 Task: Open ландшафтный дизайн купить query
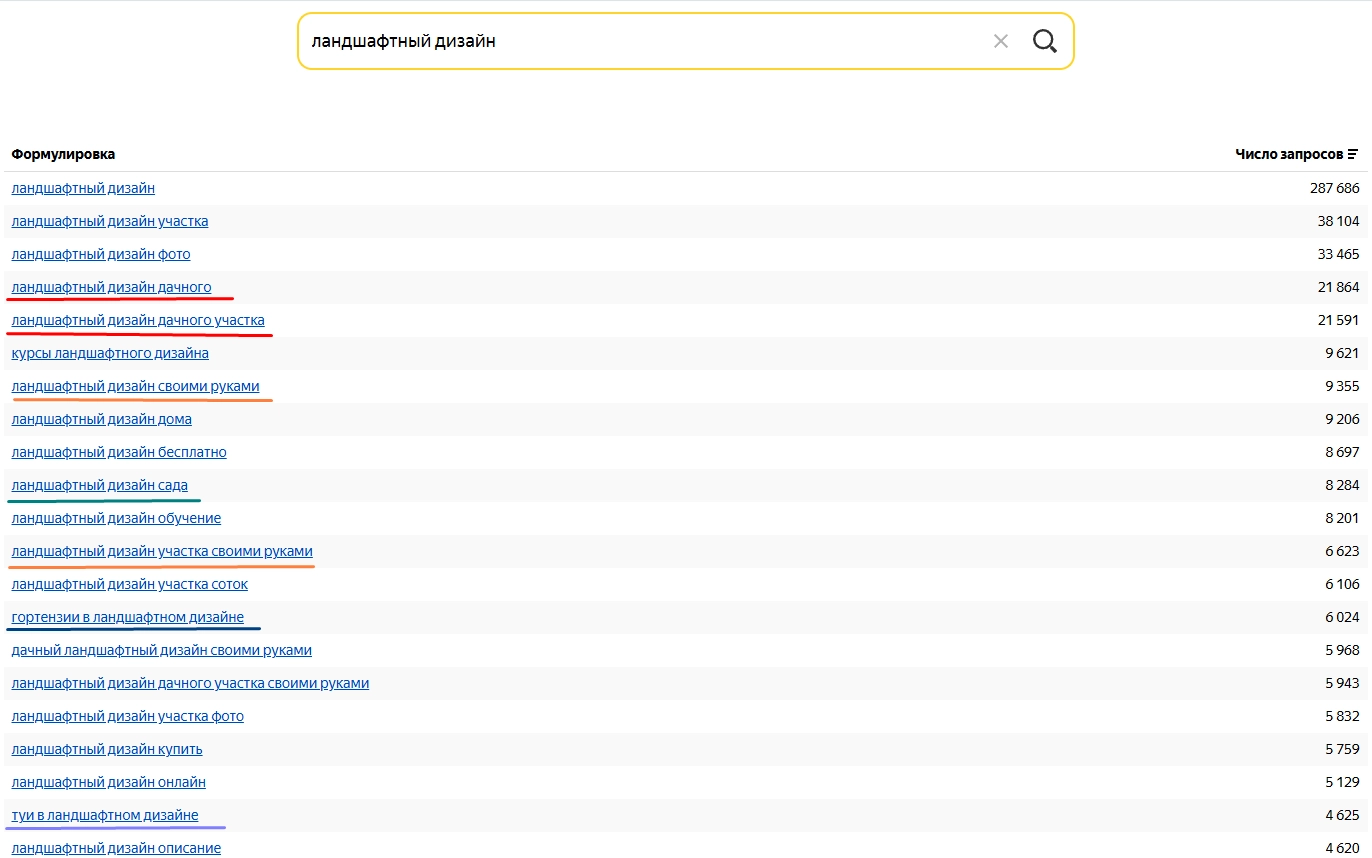107,749
